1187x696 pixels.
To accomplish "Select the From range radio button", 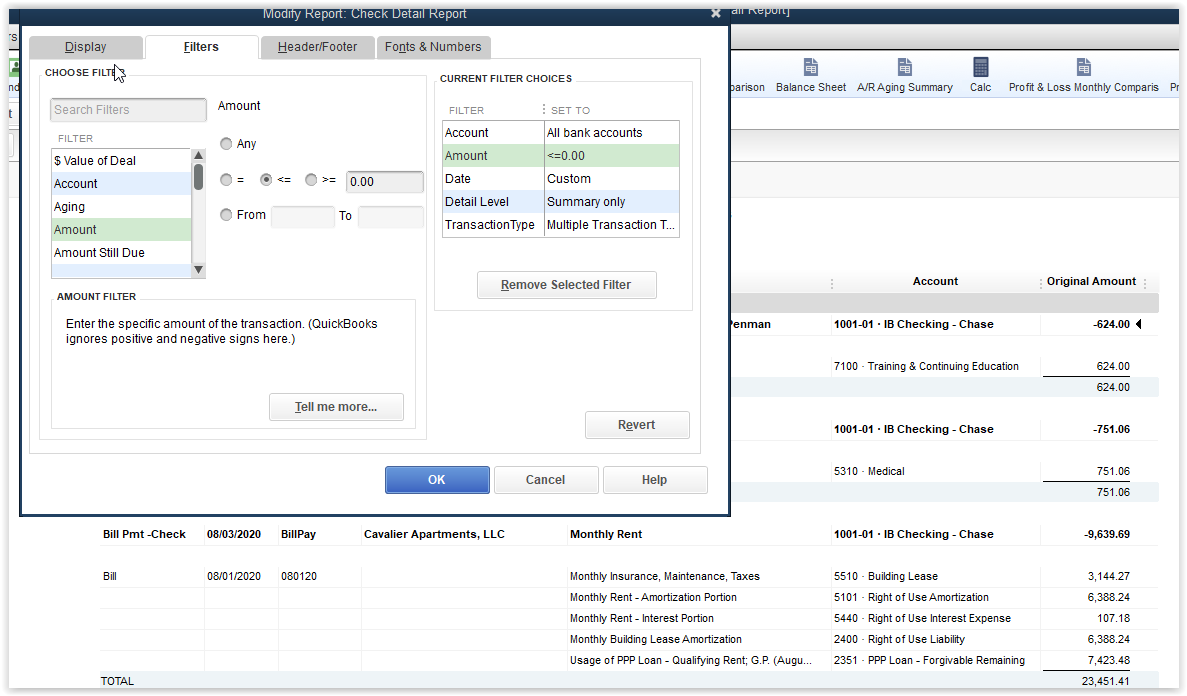I will [x=226, y=214].
